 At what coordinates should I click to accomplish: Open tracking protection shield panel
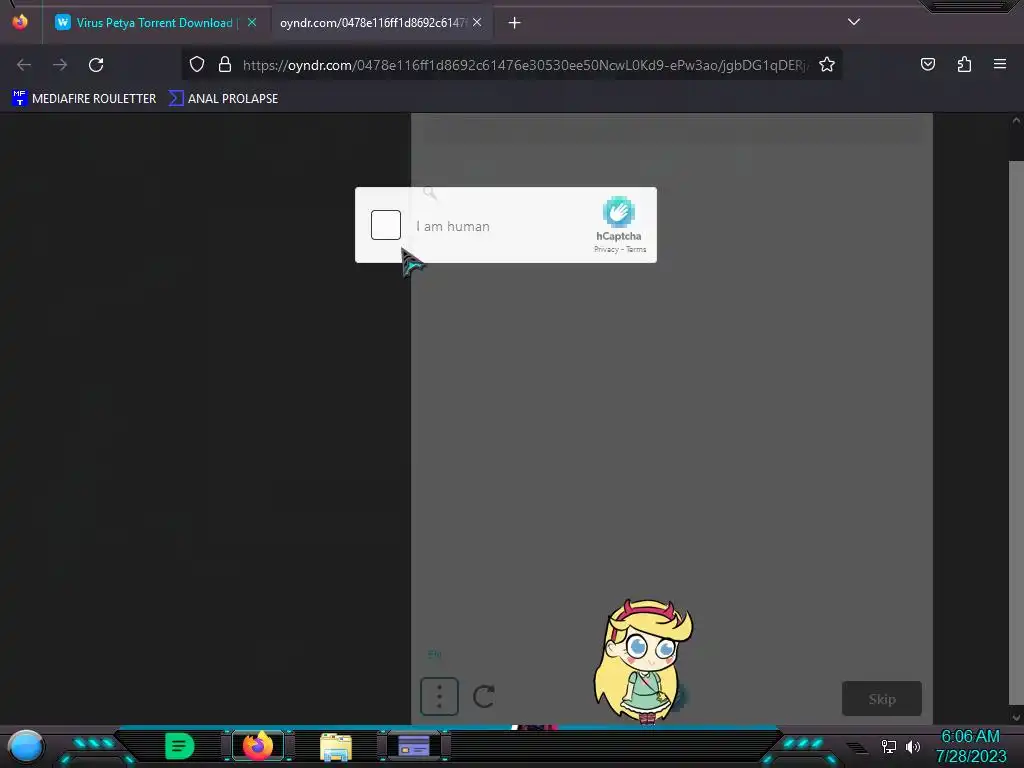197,64
